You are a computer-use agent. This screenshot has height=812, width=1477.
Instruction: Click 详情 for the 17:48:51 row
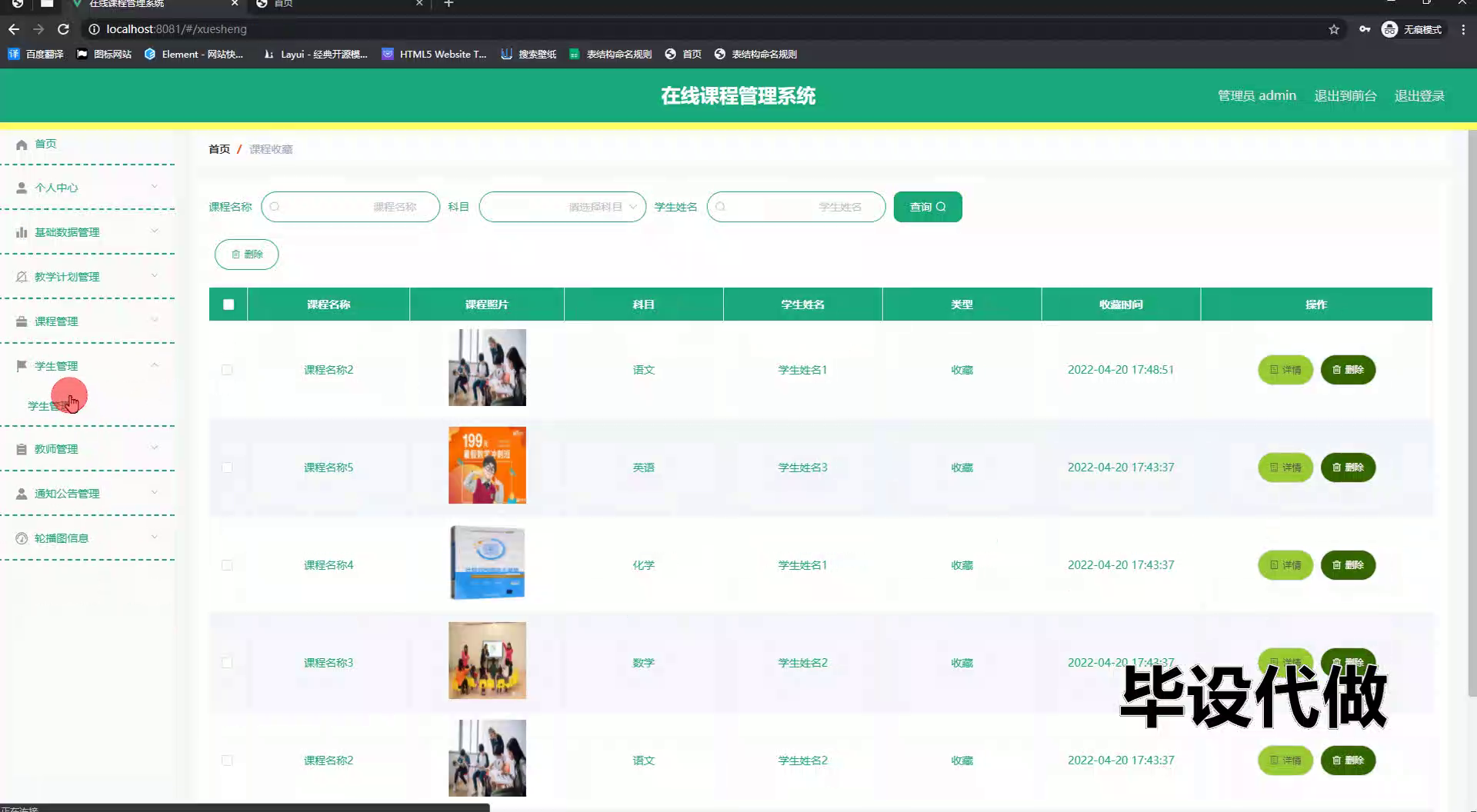click(x=1285, y=370)
